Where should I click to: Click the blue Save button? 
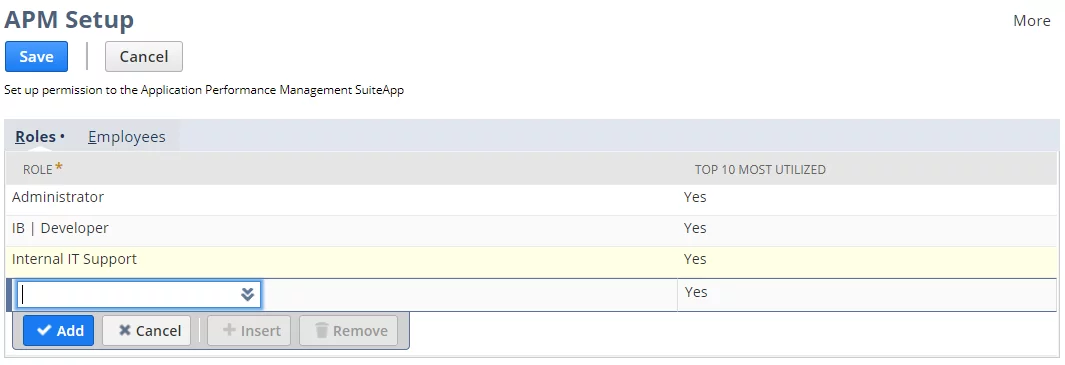[x=36, y=56]
